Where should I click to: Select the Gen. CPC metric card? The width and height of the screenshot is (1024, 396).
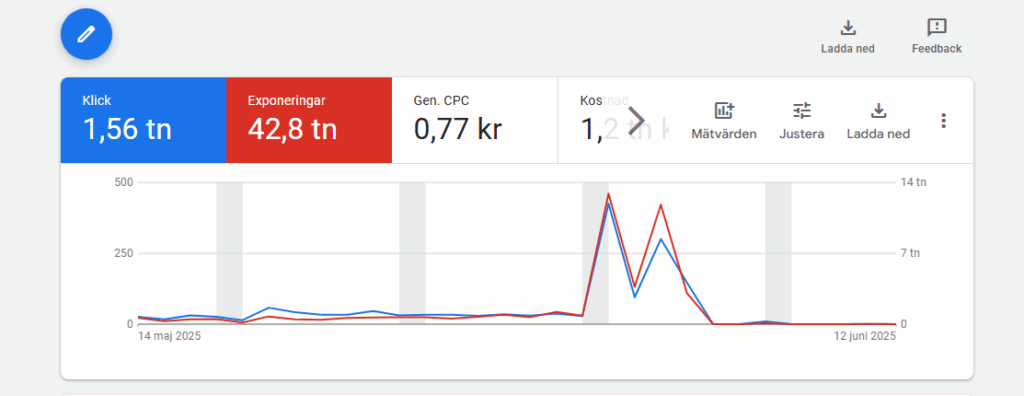click(475, 120)
